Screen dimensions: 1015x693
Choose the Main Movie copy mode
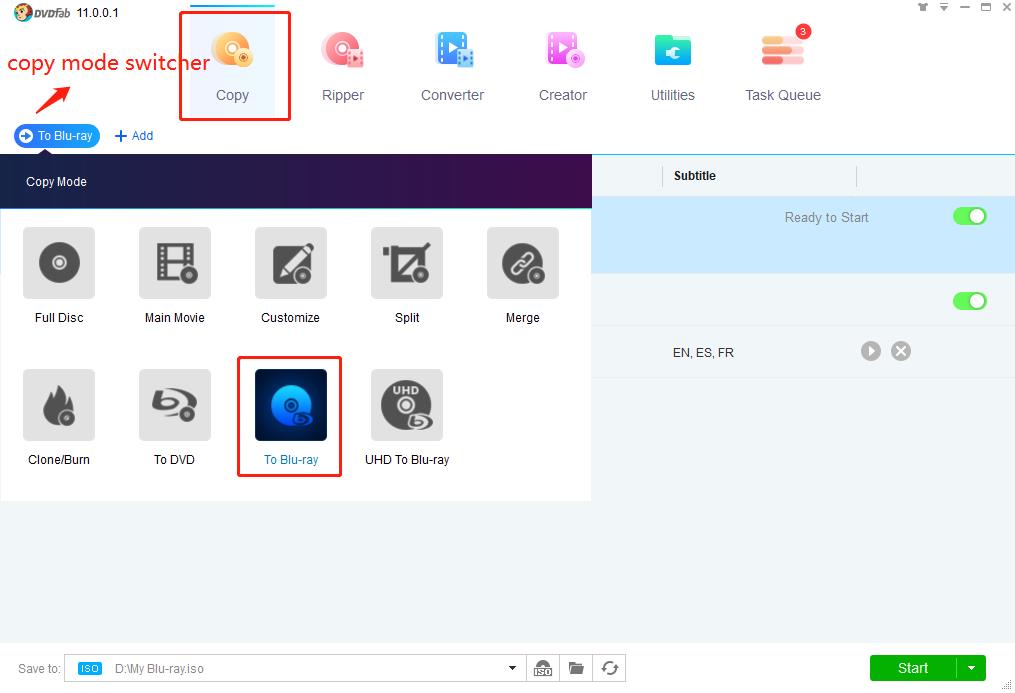[175, 276]
